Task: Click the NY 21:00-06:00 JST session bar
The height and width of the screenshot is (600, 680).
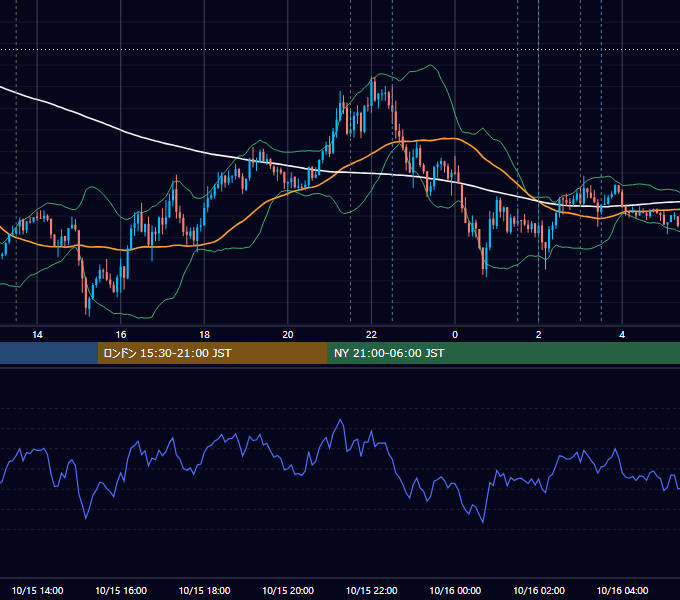Action: coord(503,353)
